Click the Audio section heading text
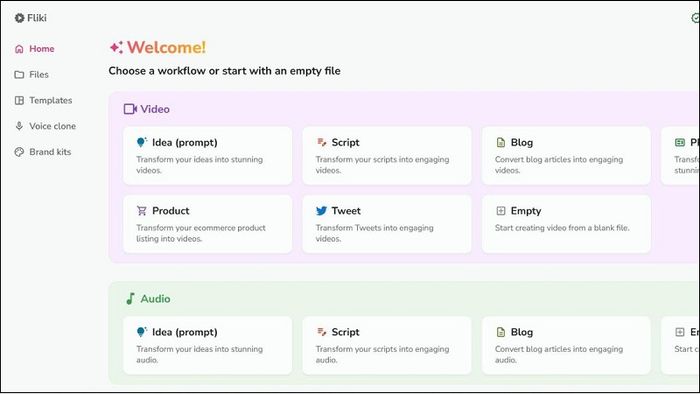 155,299
